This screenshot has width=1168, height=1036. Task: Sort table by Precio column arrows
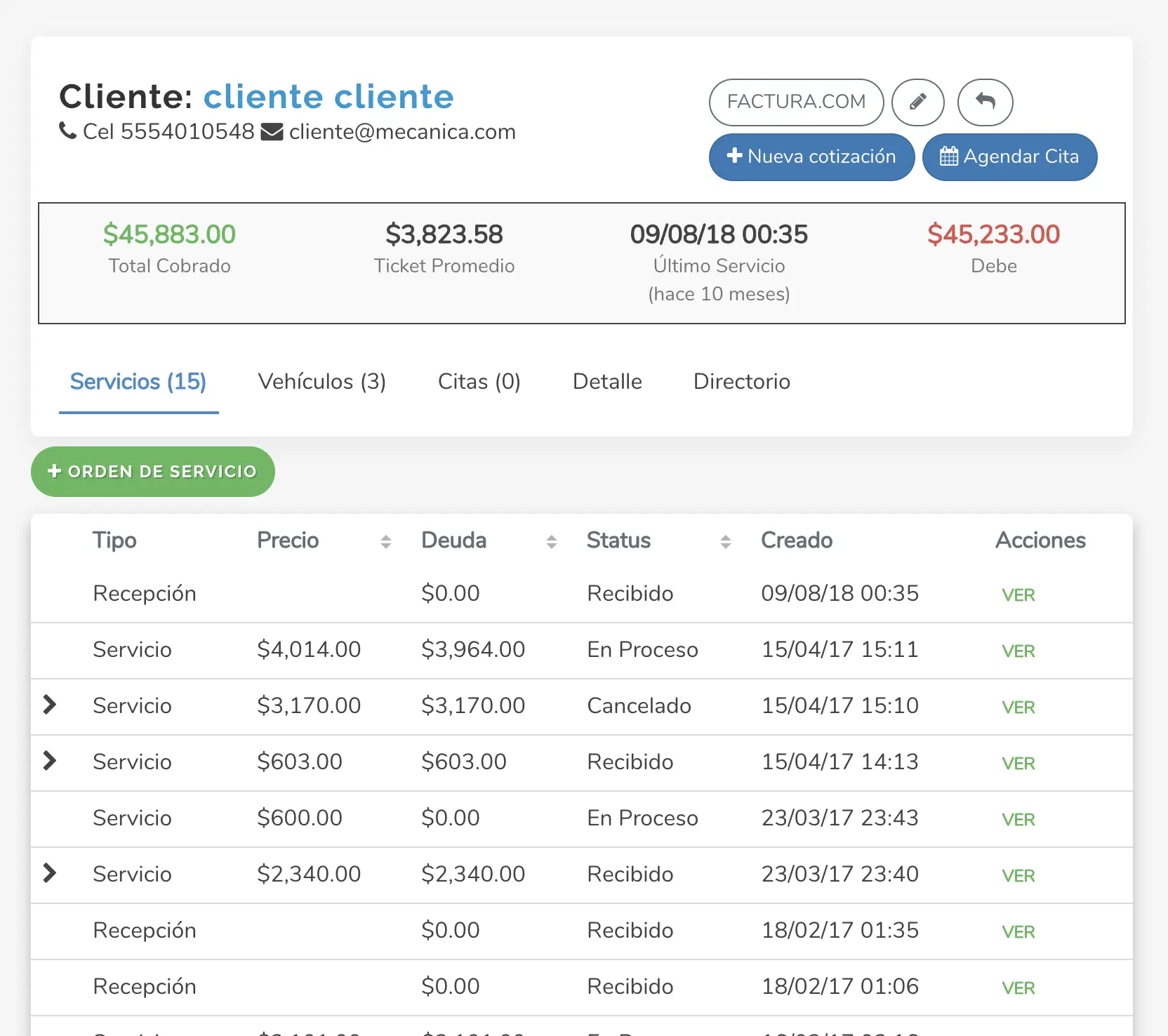(385, 541)
